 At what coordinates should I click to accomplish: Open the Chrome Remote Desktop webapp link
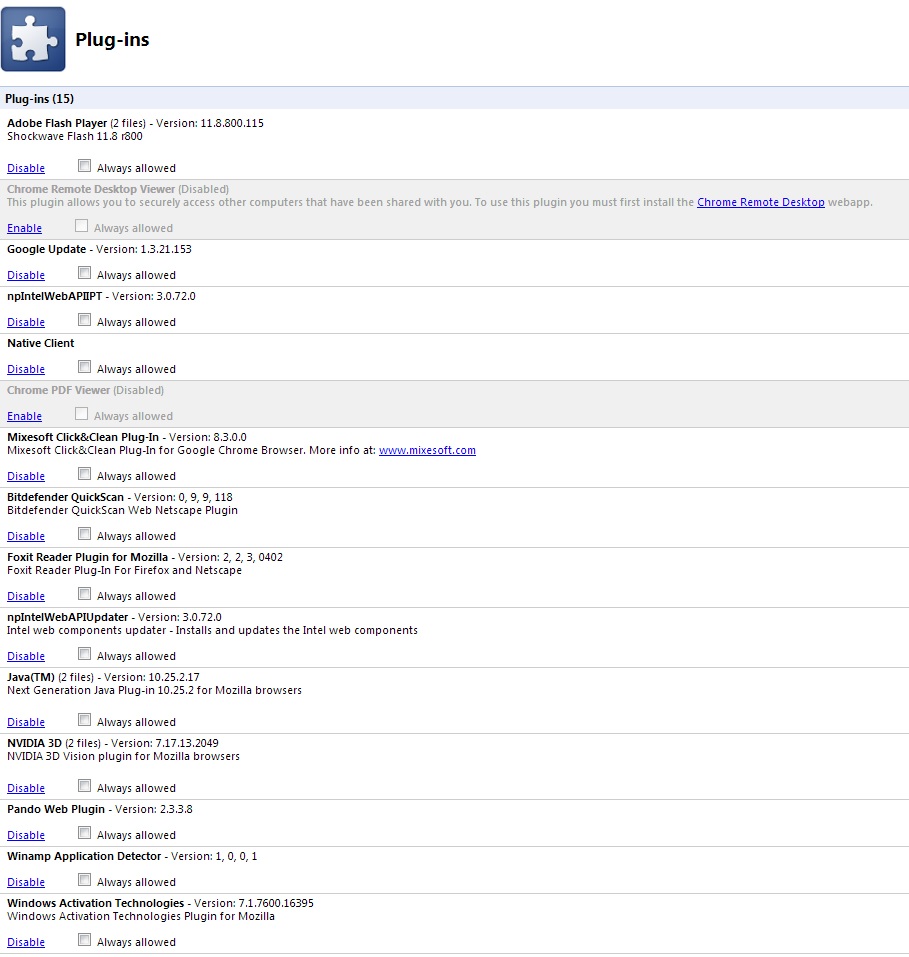(x=761, y=202)
